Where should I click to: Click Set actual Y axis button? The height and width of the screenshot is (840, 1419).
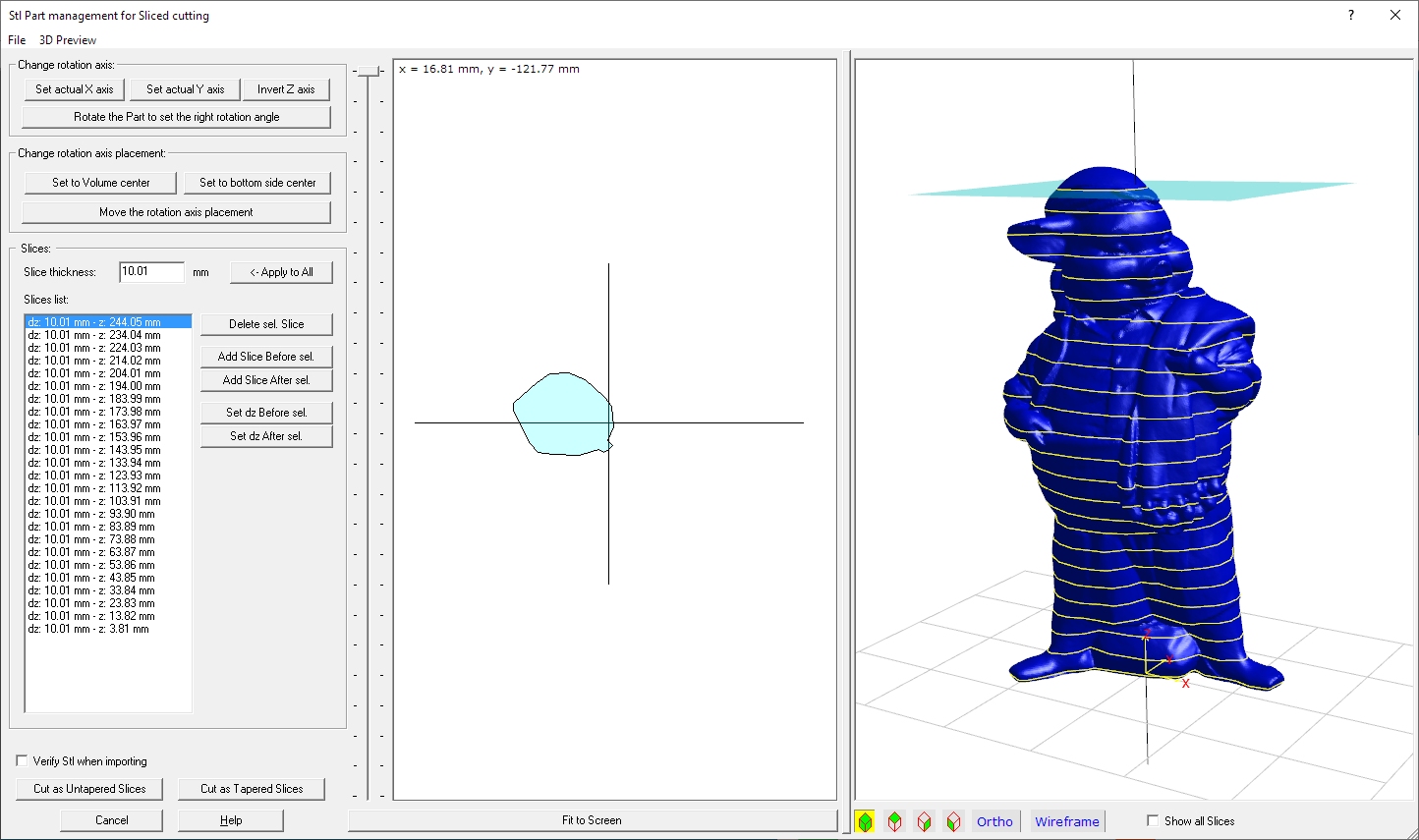tap(186, 89)
